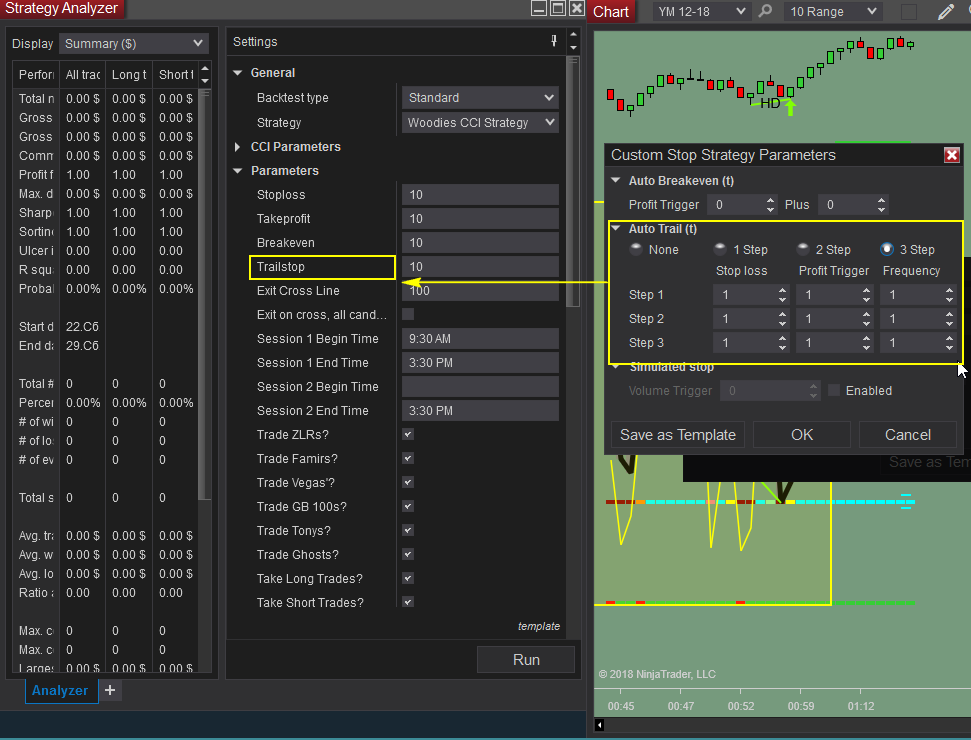The image size is (971, 740).
Task: Open the chart bar-type square icon
Action: [x=908, y=12]
